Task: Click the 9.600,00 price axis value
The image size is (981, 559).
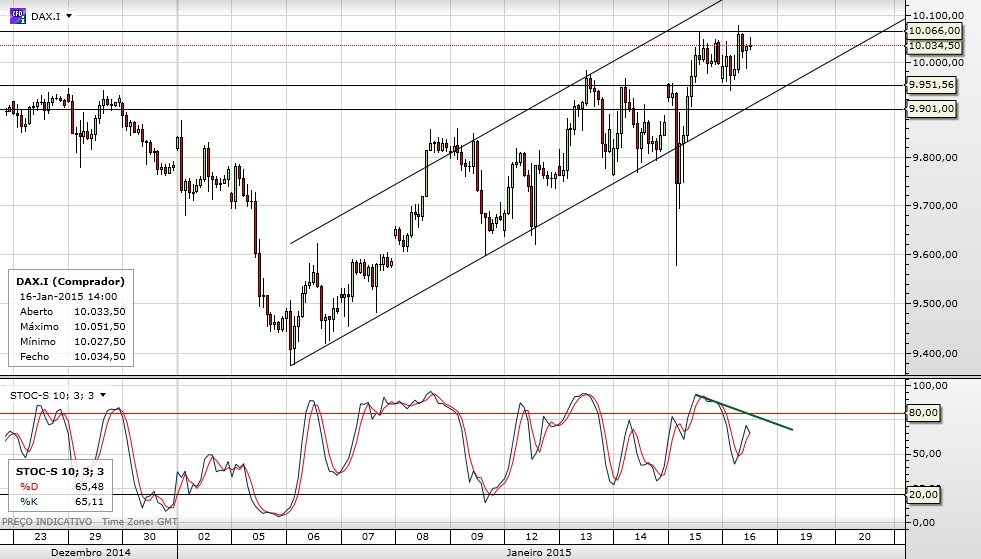Action: click(x=935, y=254)
